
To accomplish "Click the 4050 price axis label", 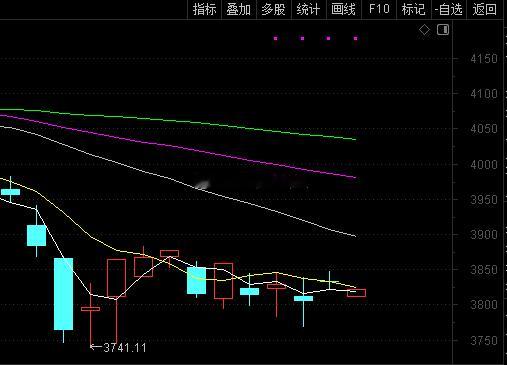I will coord(484,129).
